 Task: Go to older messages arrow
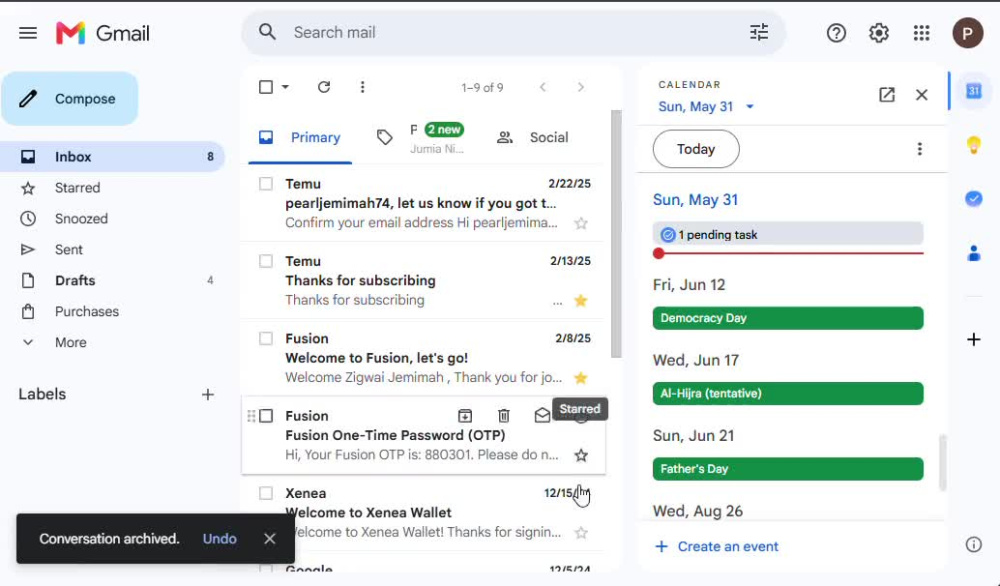coord(580,87)
